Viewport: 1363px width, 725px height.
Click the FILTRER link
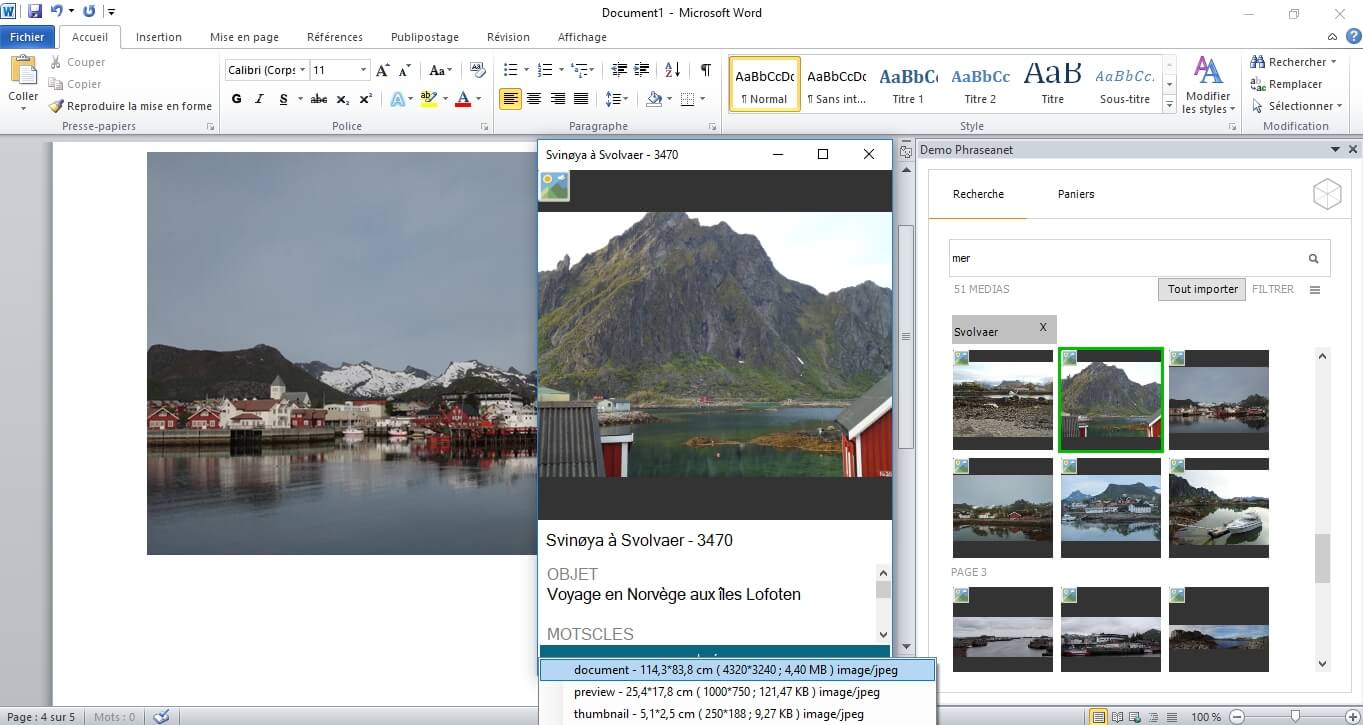1273,289
